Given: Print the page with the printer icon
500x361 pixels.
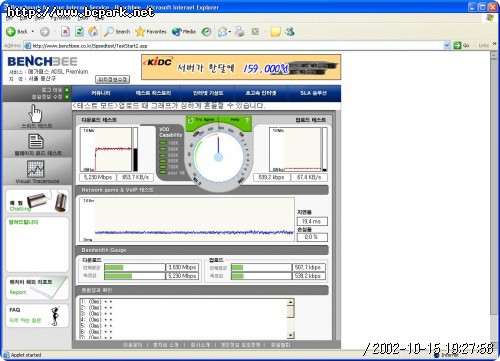Looking at the screenshot, I should tap(239, 32).
